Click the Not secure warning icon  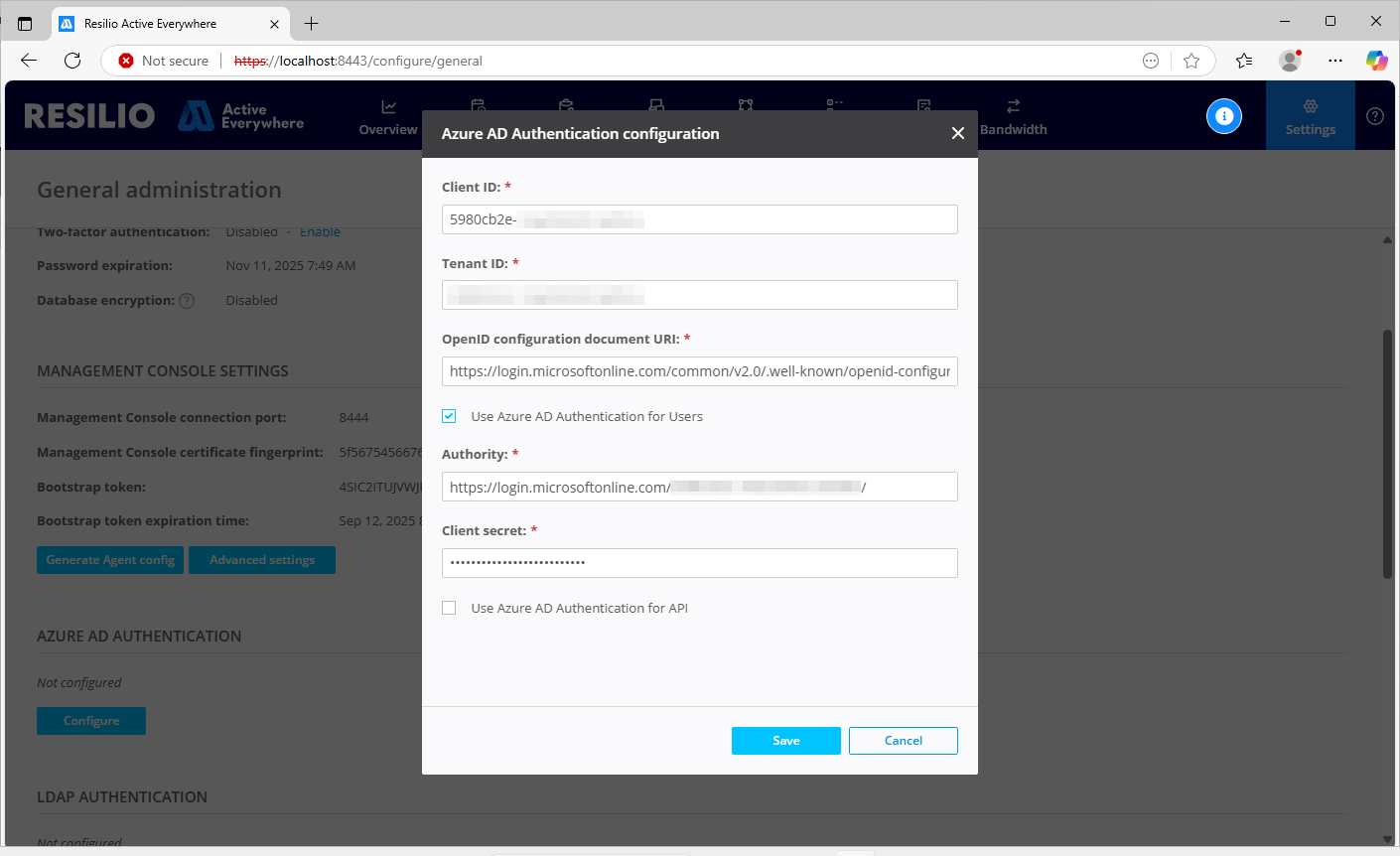coord(125,61)
